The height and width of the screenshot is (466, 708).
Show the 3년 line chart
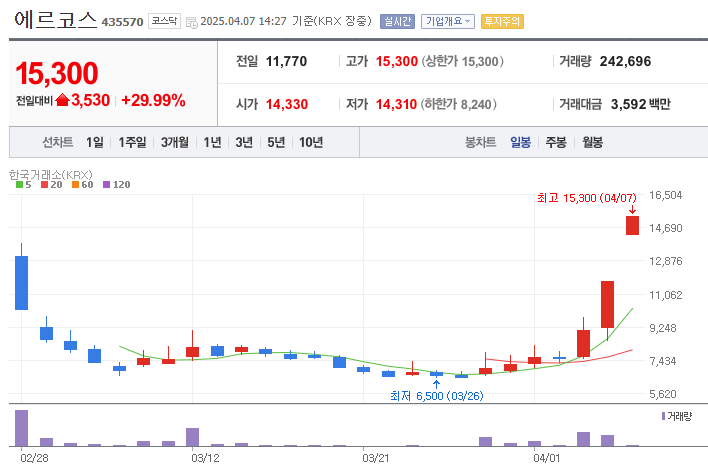(x=244, y=143)
